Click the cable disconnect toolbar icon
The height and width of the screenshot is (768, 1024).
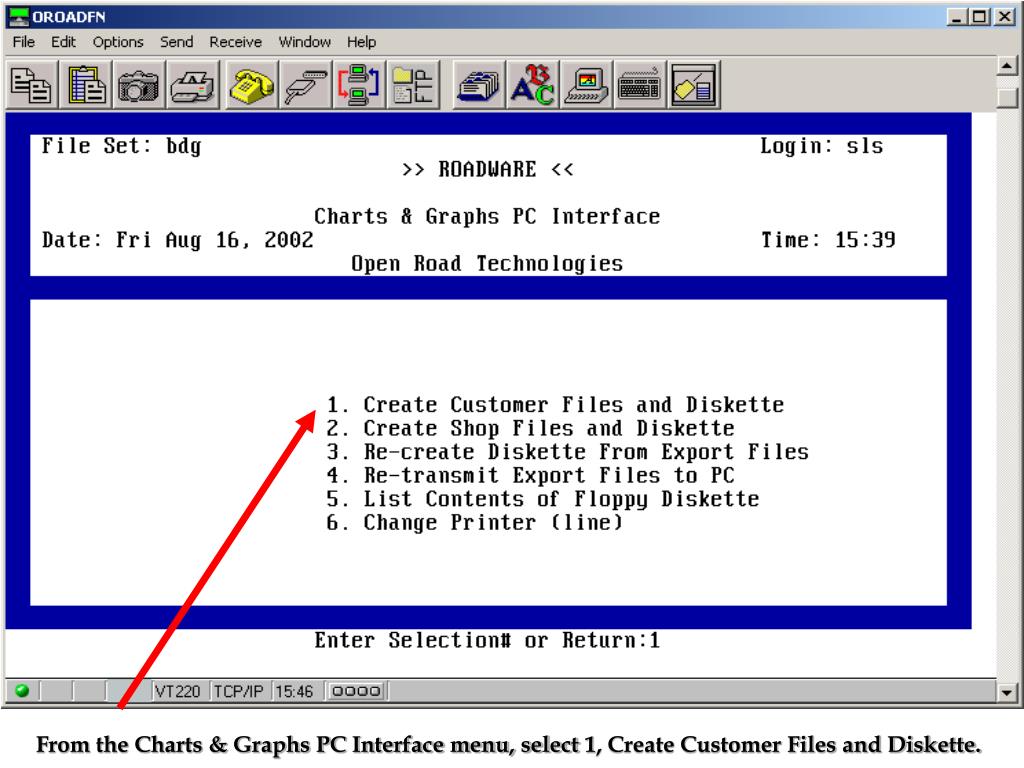[305, 85]
